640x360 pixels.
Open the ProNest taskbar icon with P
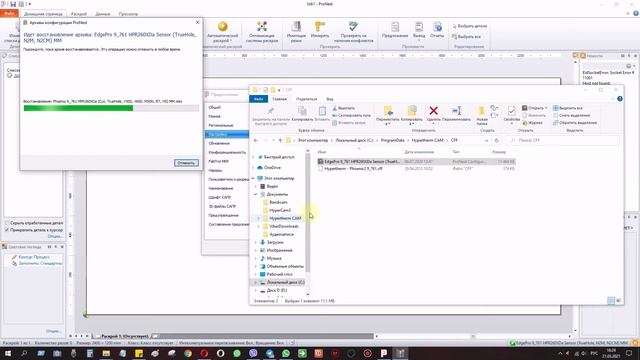coord(384,353)
